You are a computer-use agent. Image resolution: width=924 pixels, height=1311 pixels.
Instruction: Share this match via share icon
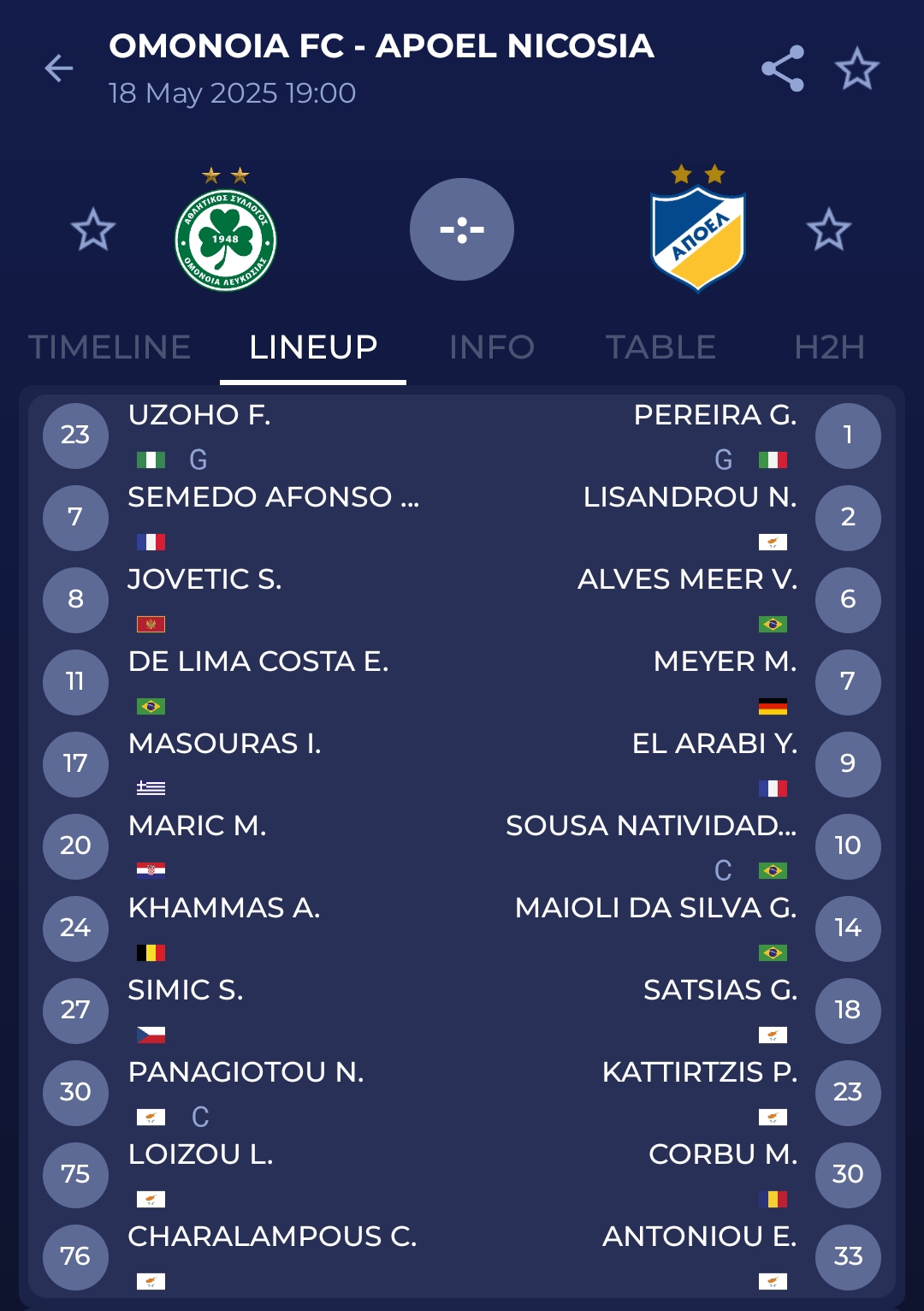(x=783, y=68)
